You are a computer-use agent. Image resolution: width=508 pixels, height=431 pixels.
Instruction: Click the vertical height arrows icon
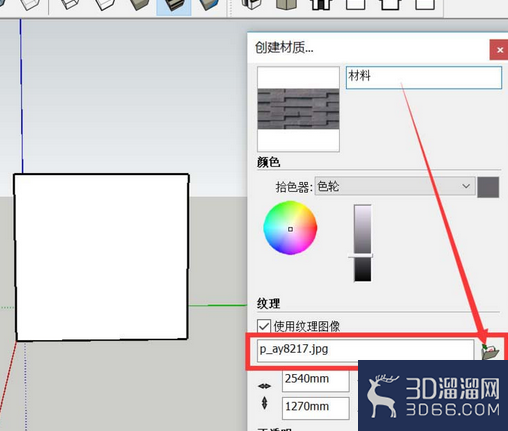tap(265, 403)
